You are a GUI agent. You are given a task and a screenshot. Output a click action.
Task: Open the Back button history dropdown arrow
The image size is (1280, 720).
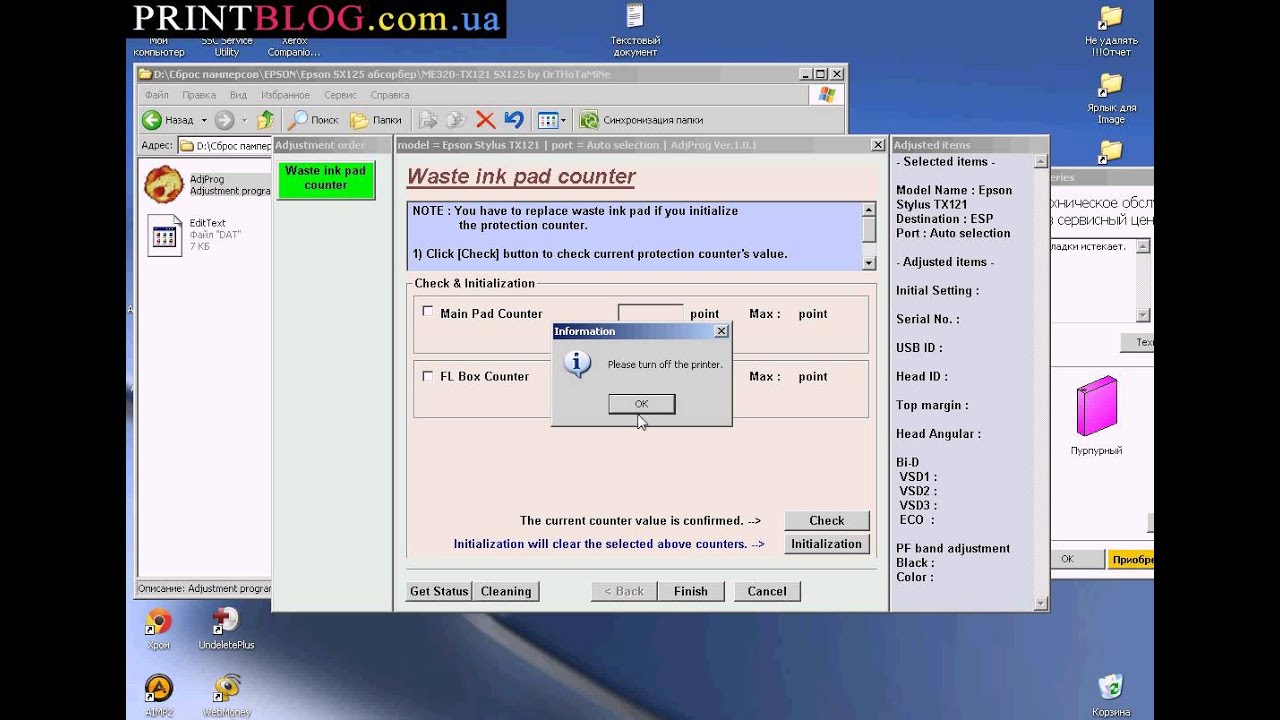click(204, 120)
